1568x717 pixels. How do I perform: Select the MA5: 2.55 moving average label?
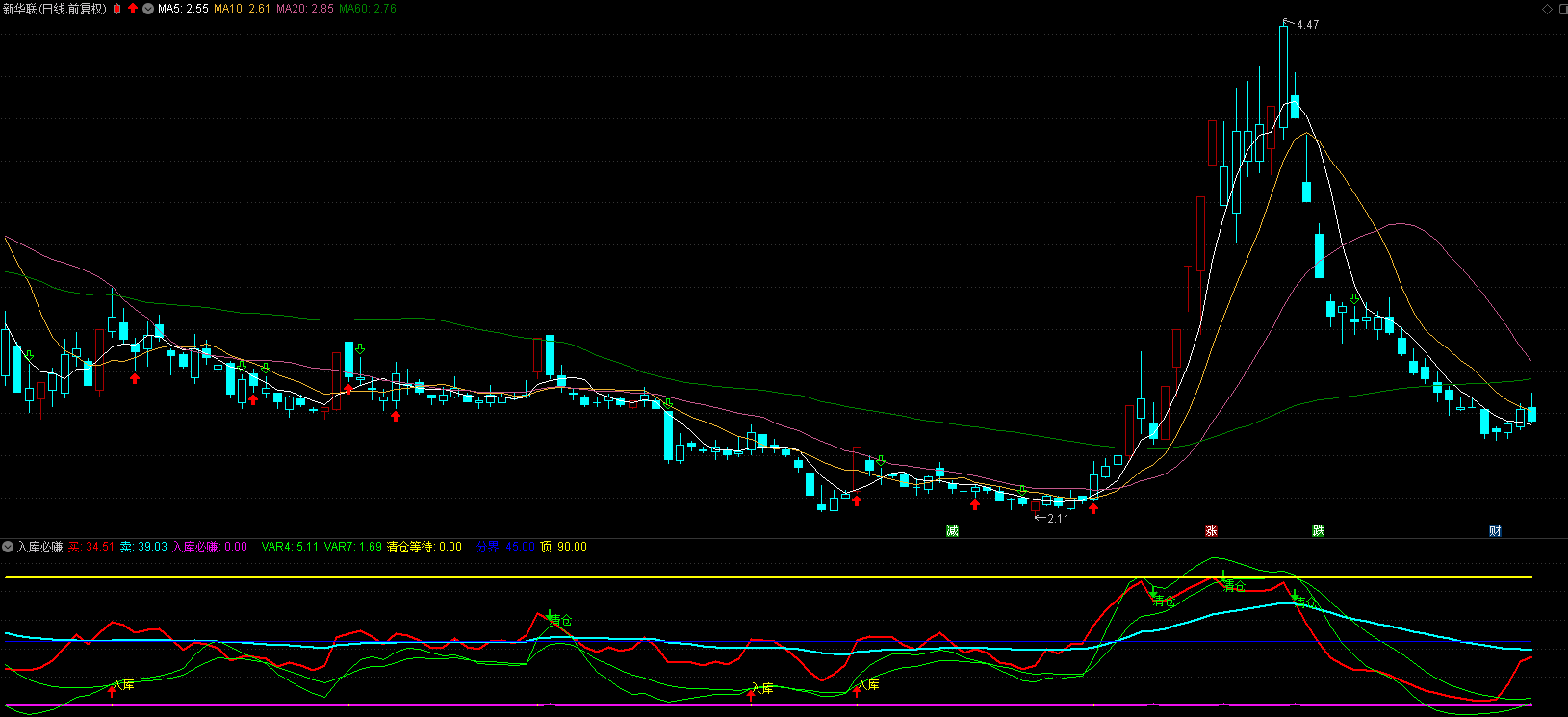click(183, 9)
